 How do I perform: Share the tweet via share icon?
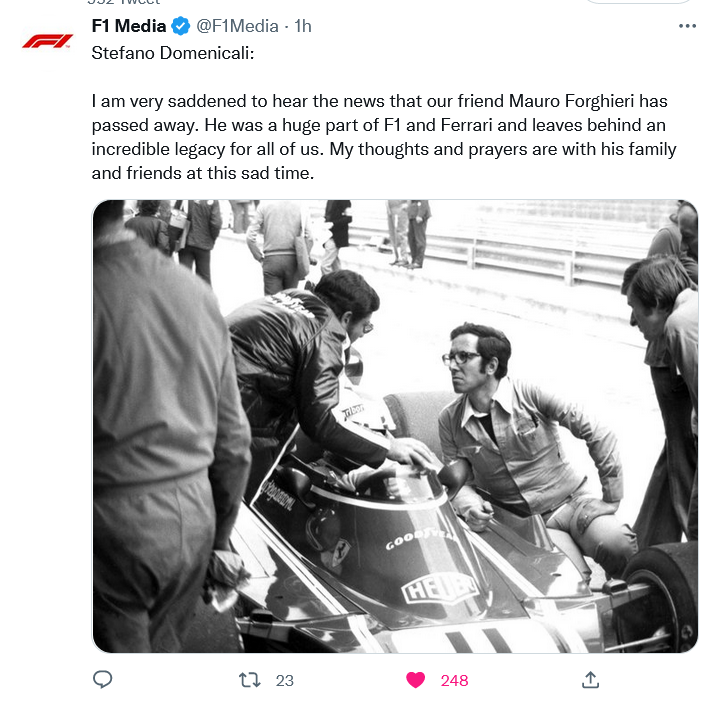point(590,680)
